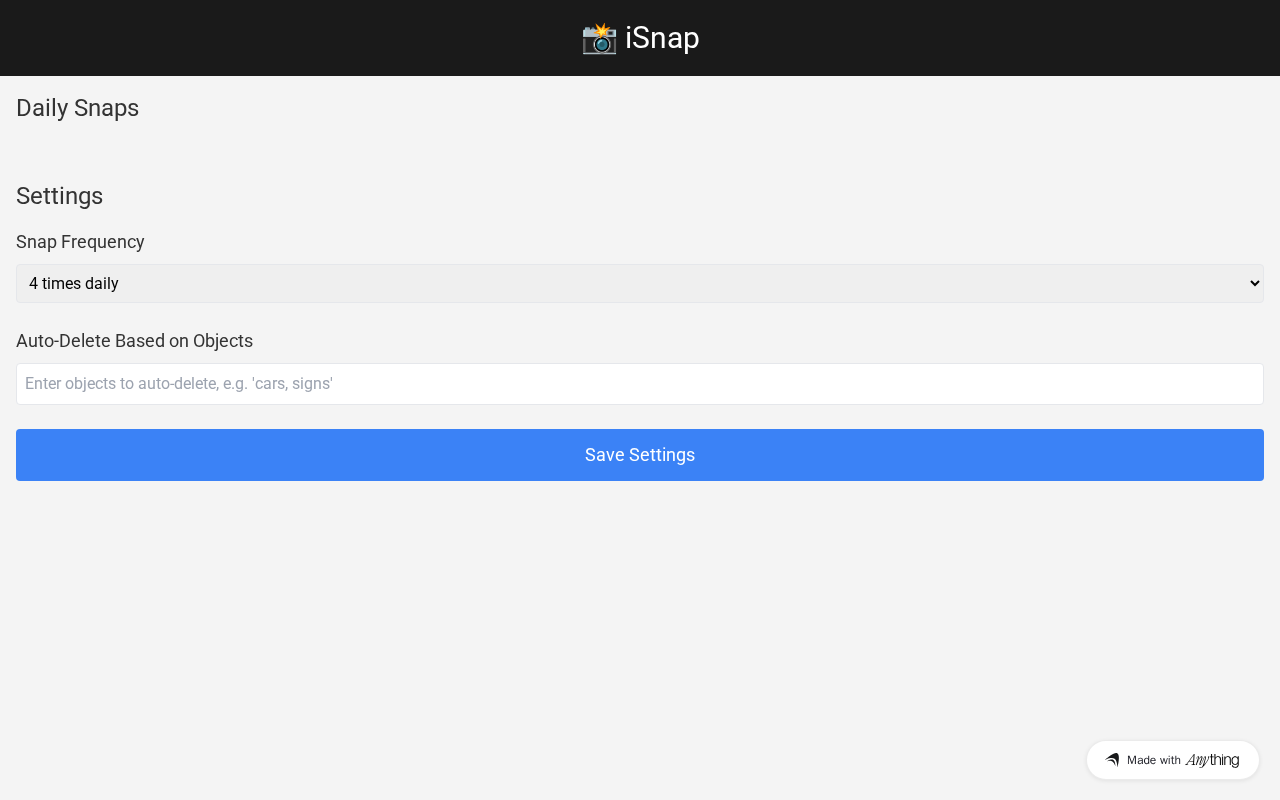Click the Save Settings button
1280x800 pixels.
pyautogui.click(x=640, y=455)
